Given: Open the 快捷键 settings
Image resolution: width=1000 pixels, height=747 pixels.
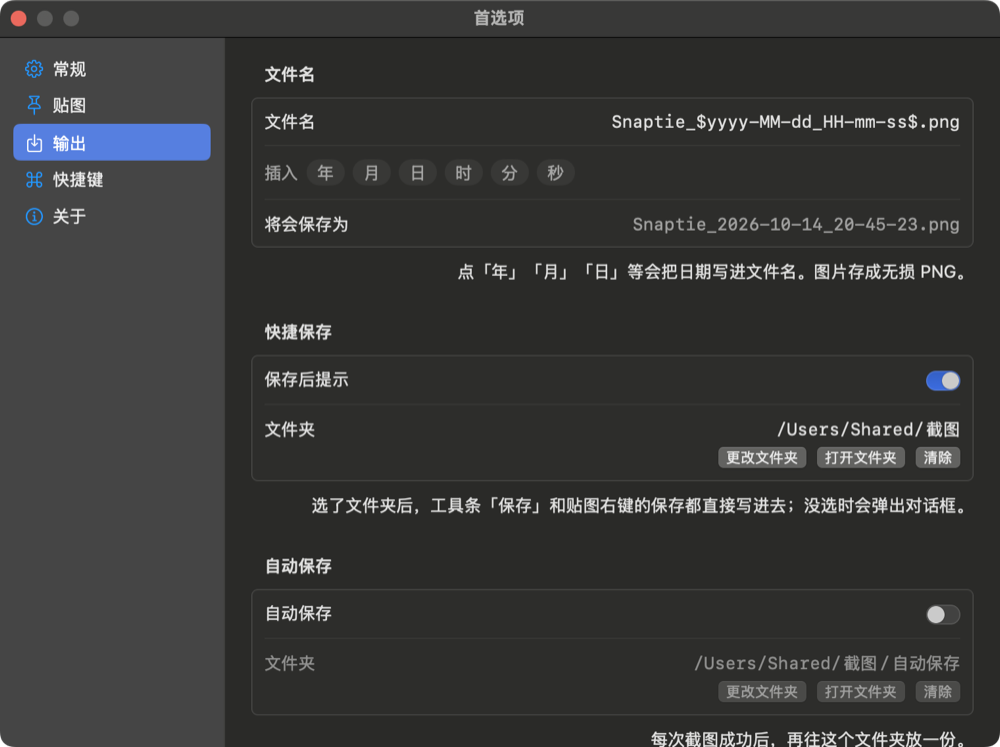Looking at the screenshot, I should coord(112,180).
